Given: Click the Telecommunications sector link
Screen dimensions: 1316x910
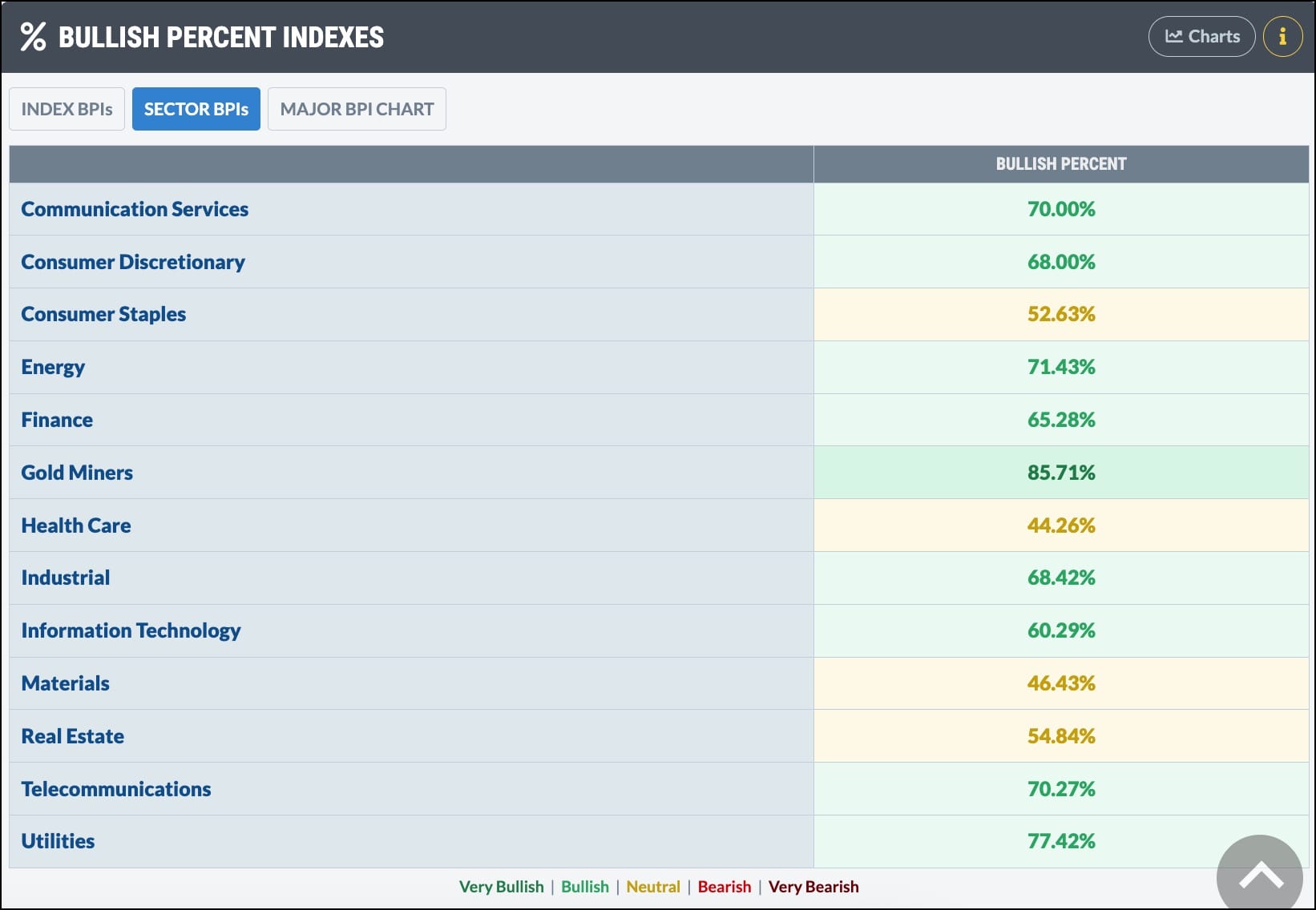Looking at the screenshot, I should coord(116,789).
